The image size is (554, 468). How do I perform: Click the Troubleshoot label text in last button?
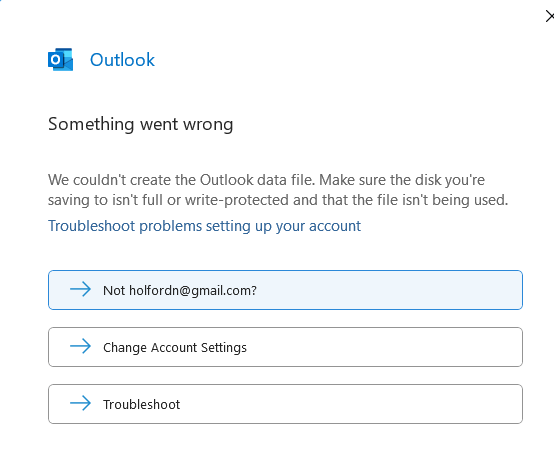pos(141,404)
